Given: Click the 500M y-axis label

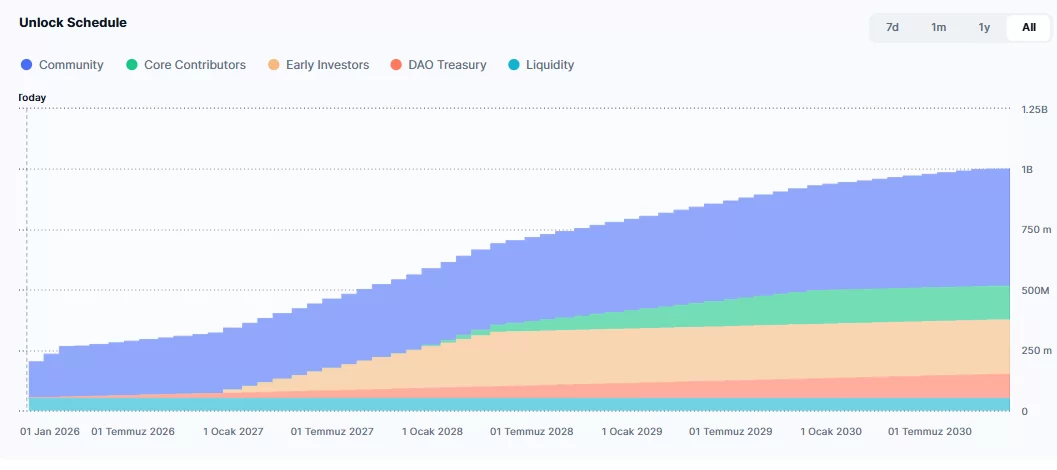Looking at the screenshot, I should click(x=1033, y=290).
